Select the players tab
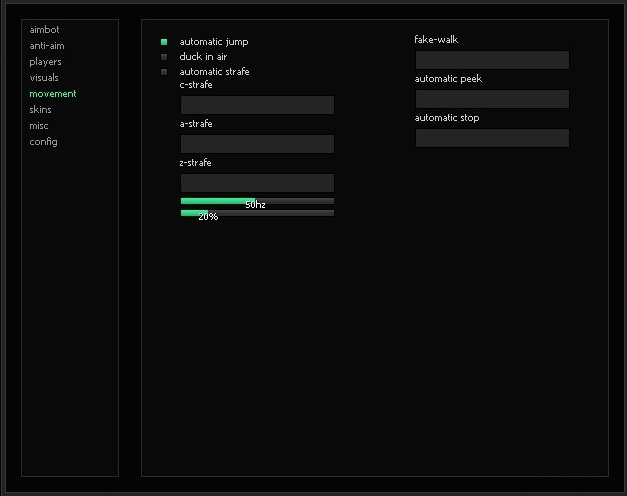Screen dimensions: 627x496 coord(45,62)
